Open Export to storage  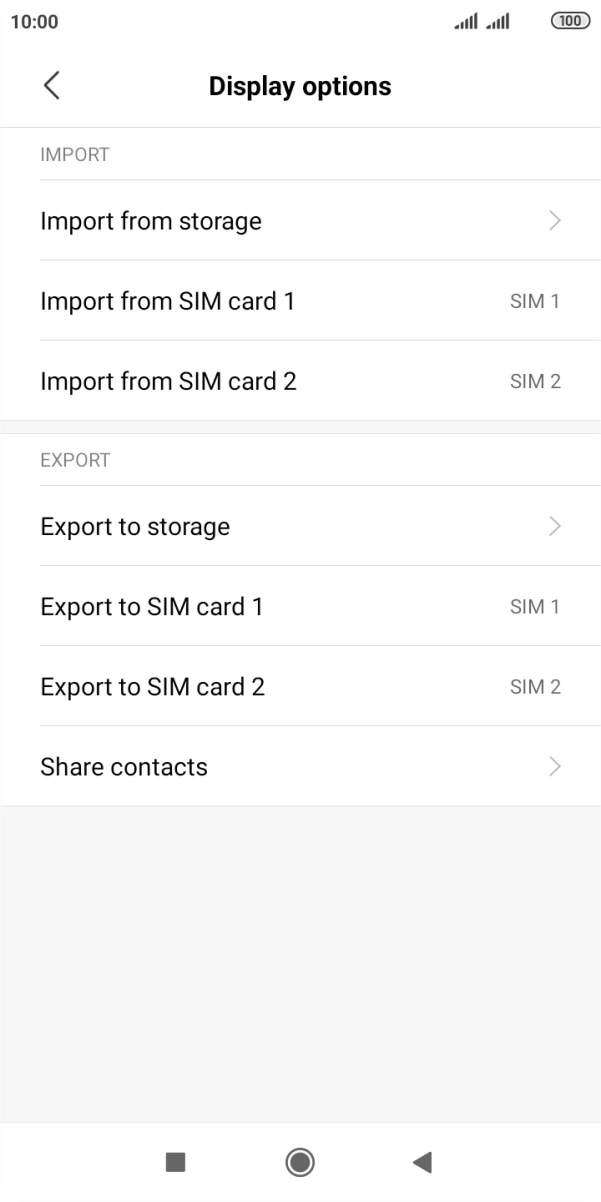pos(135,526)
